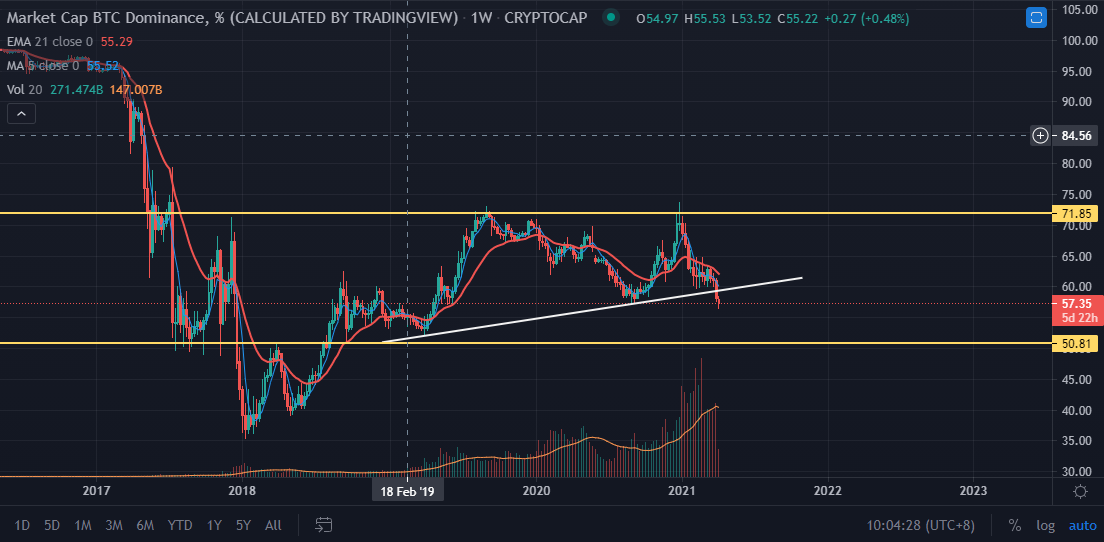Click the 18 Feb '19 date label
This screenshot has height=542, width=1104.
(408, 491)
